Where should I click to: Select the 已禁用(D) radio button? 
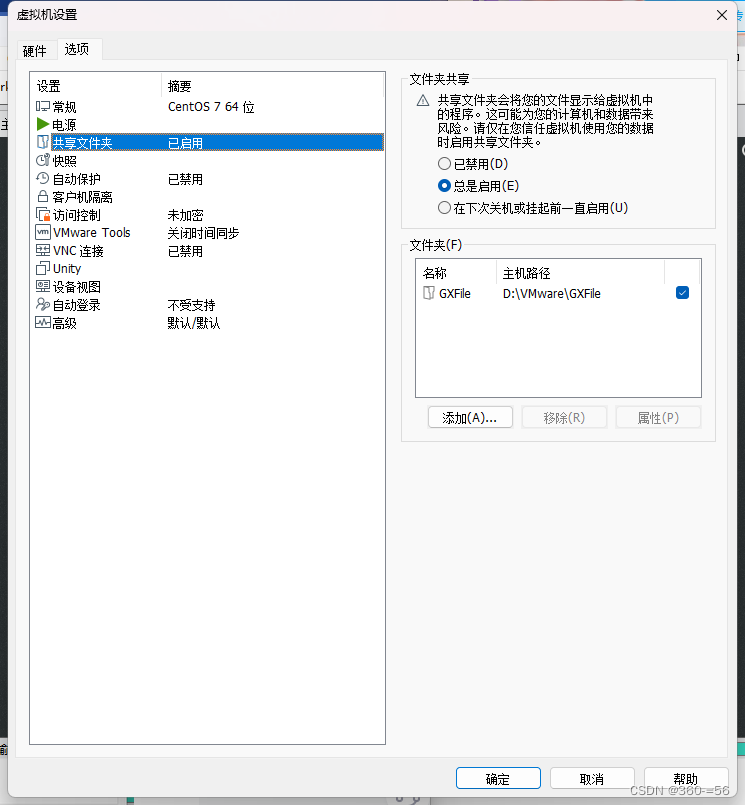(444, 164)
